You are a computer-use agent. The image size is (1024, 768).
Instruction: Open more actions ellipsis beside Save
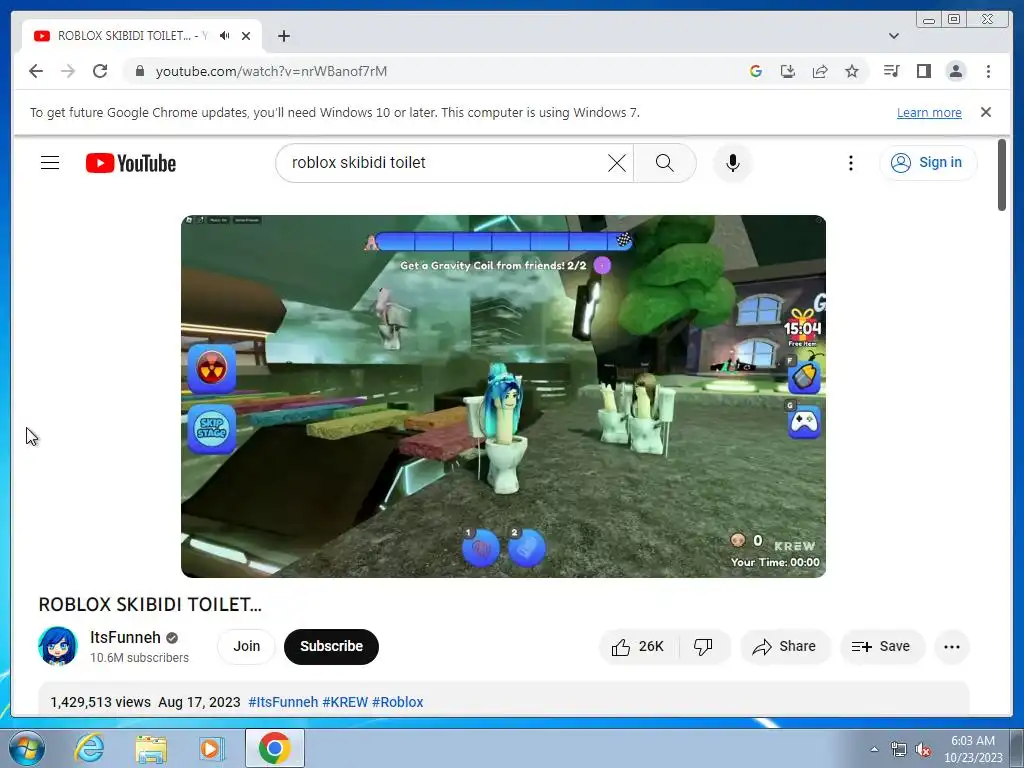(x=952, y=647)
